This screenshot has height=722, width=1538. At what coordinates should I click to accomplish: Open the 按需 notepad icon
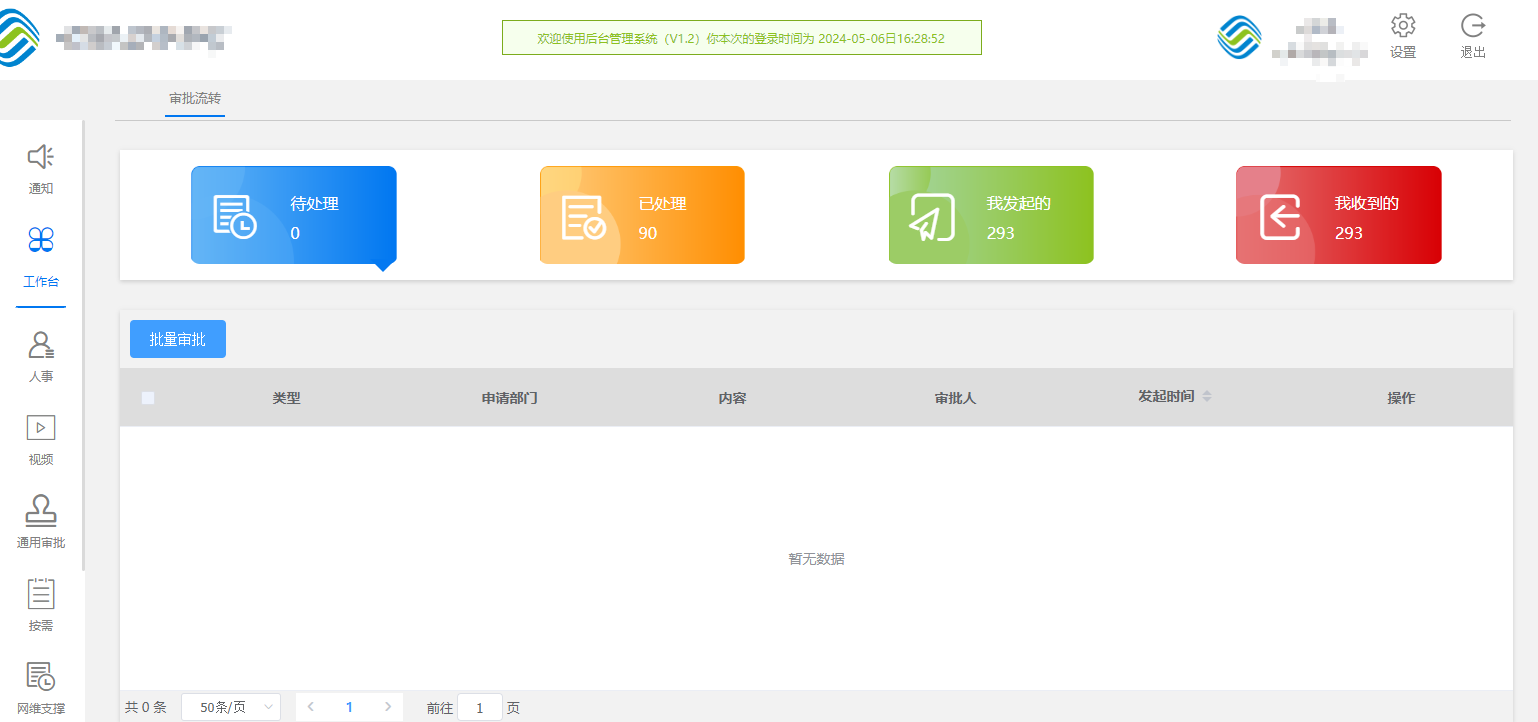pos(41,593)
